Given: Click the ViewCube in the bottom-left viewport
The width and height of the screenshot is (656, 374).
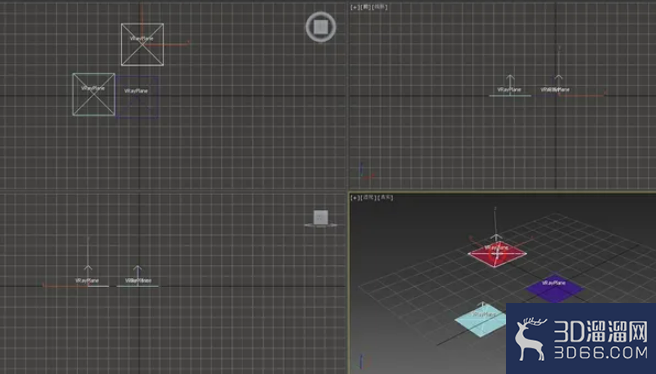Looking at the screenshot, I should click(x=321, y=217).
